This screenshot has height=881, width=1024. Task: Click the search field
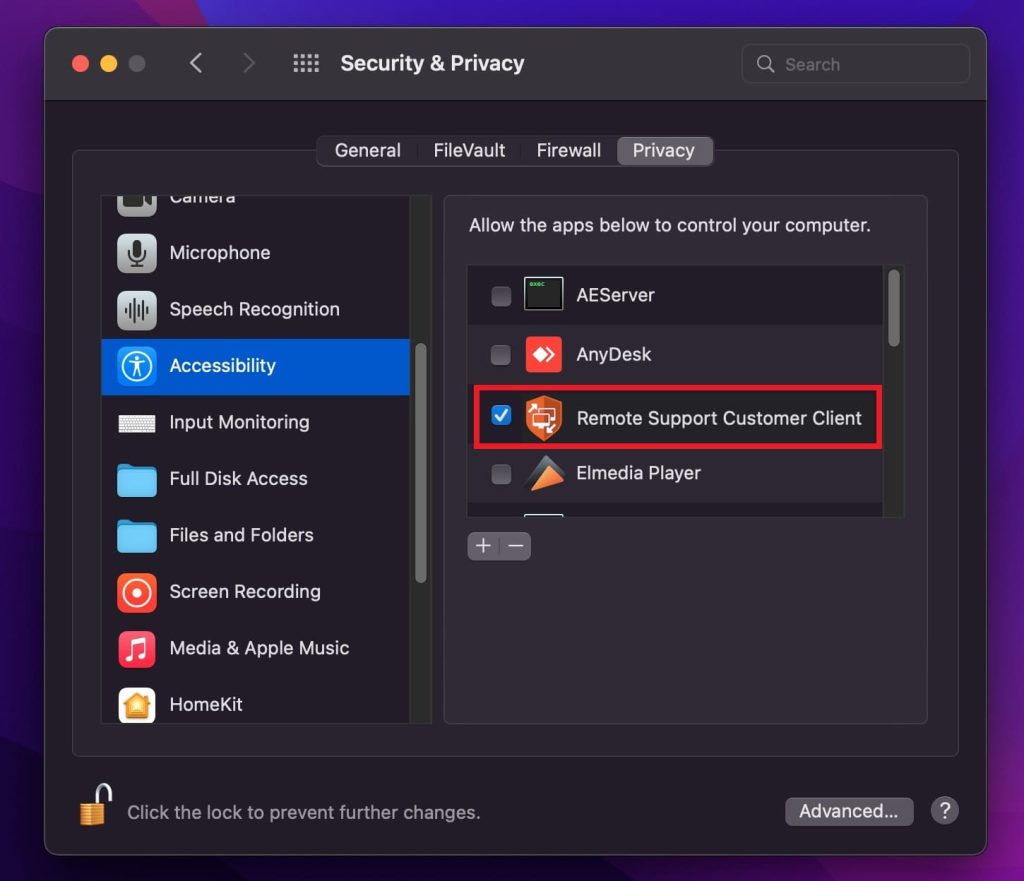click(855, 63)
